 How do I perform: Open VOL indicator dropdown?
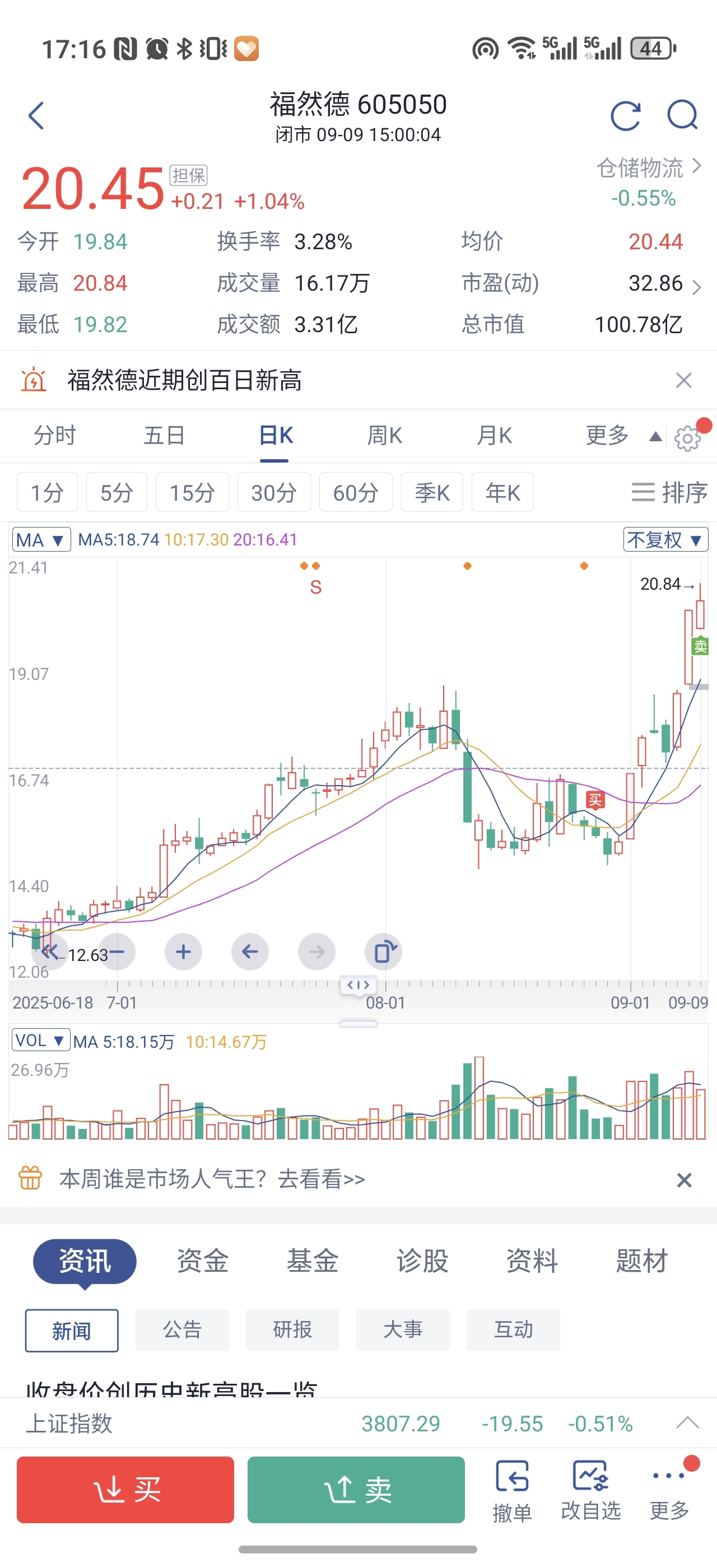pyautogui.click(x=41, y=1040)
